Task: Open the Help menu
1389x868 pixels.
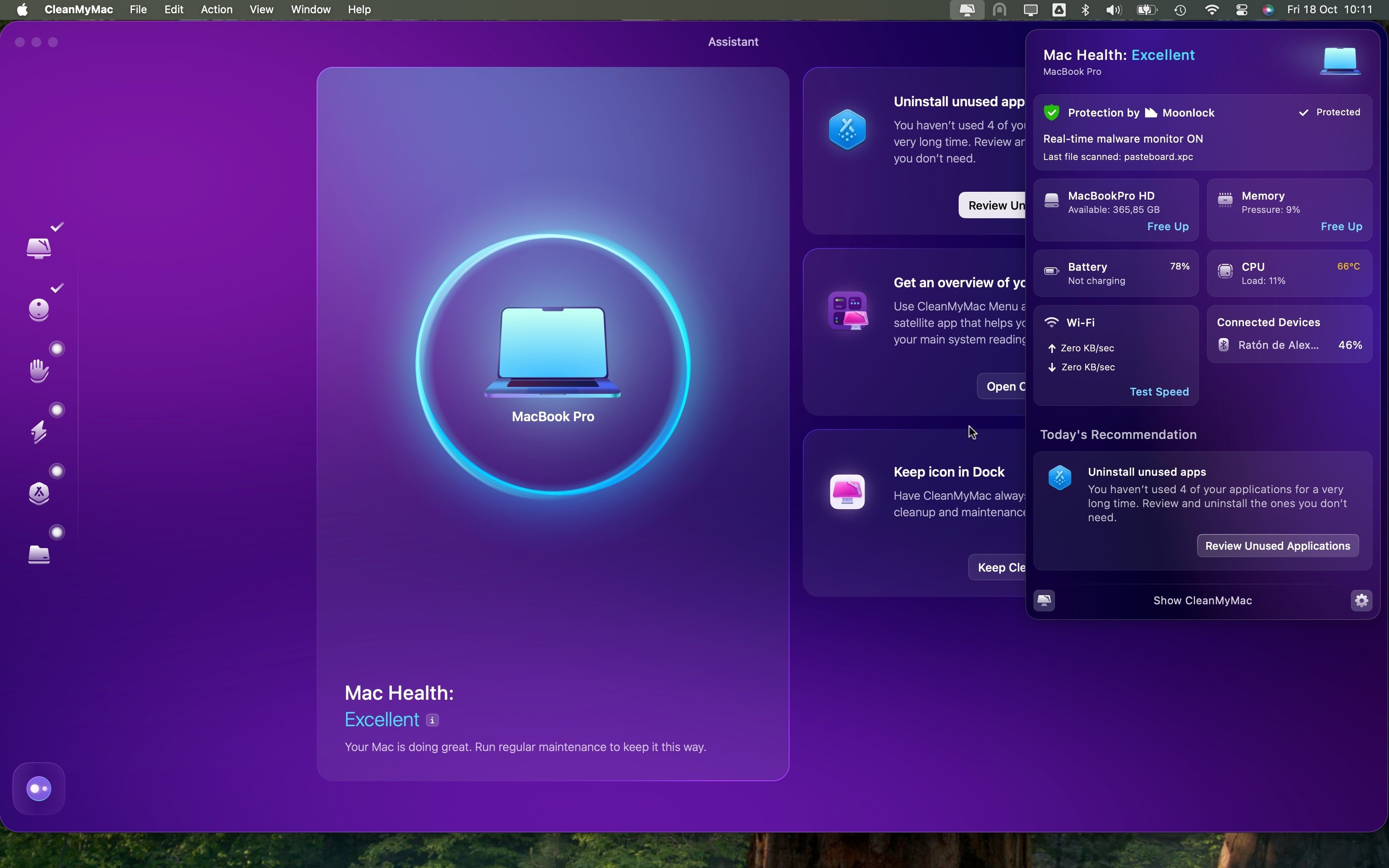Action: click(x=360, y=10)
